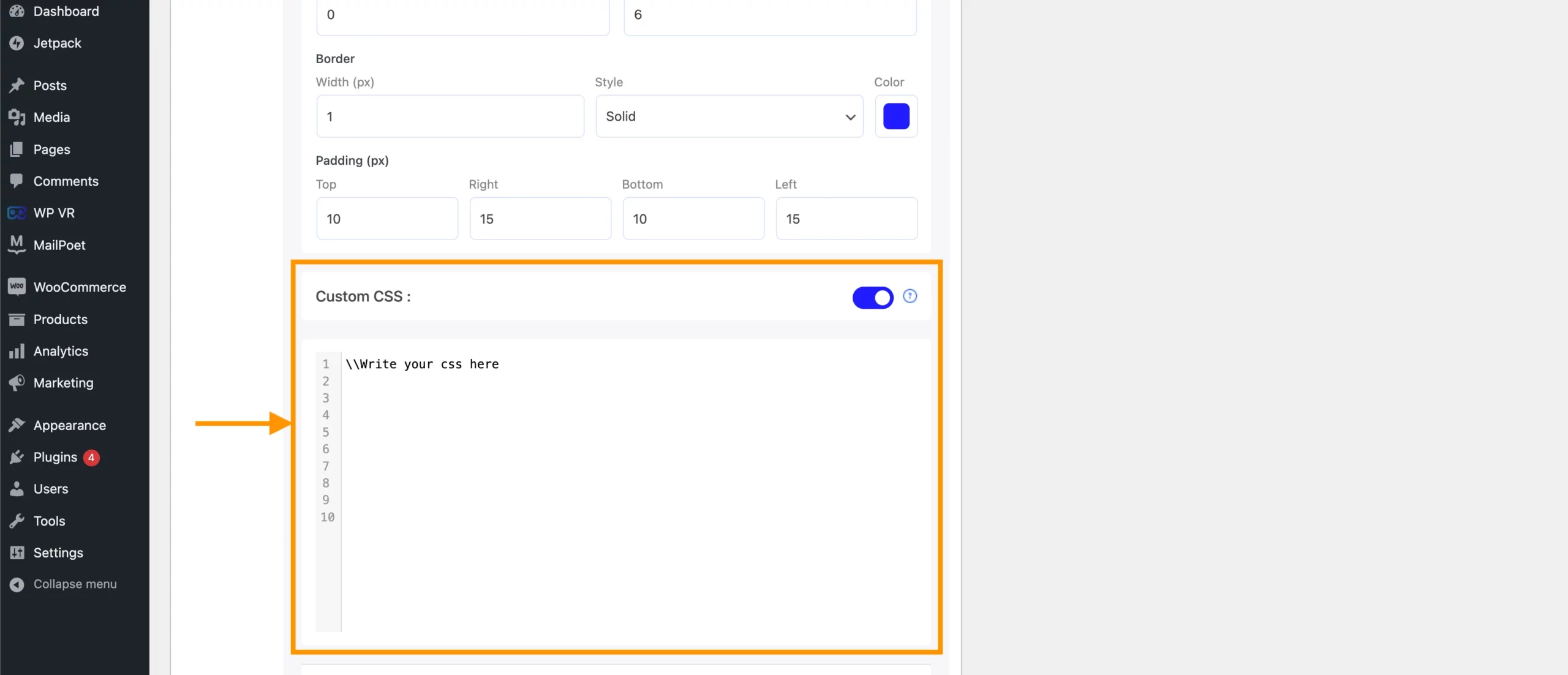Image resolution: width=1568 pixels, height=675 pixels.
Task: Open the Appearance menu item
Action: point(69,424)
